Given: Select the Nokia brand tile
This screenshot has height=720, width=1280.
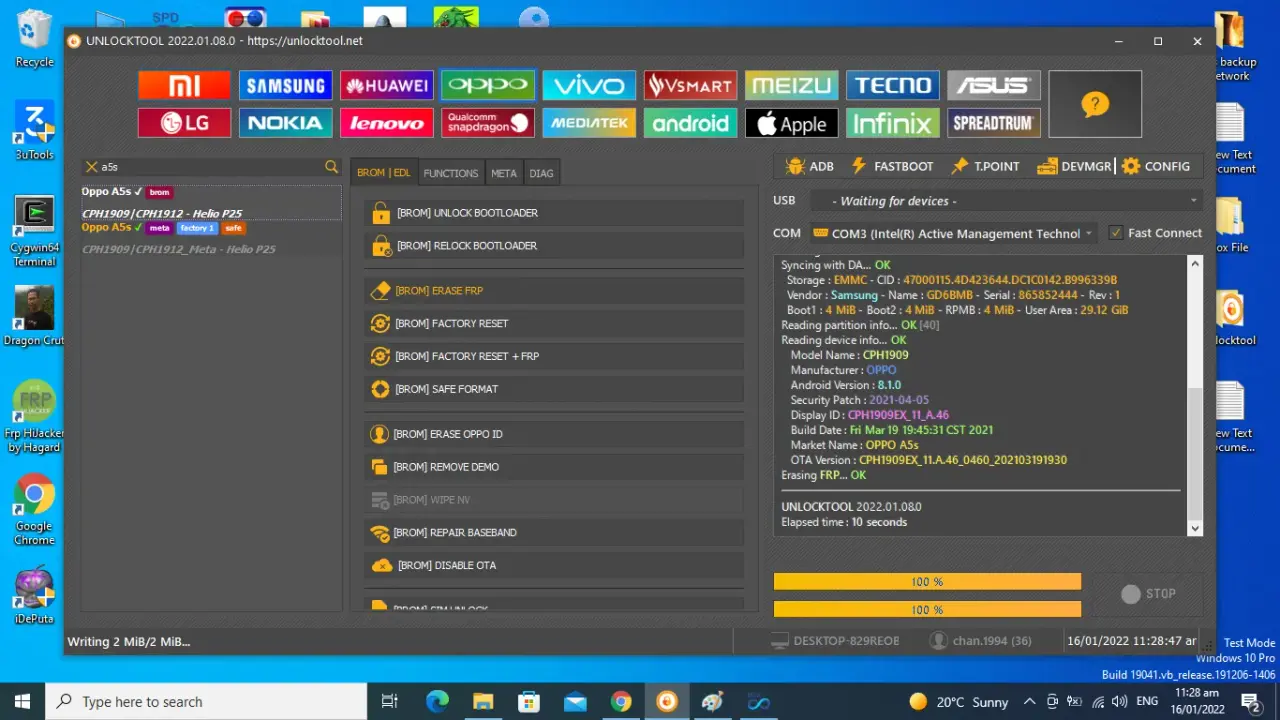Looking at the screenshot, I should pyautogui.click(x=285, y=123).
